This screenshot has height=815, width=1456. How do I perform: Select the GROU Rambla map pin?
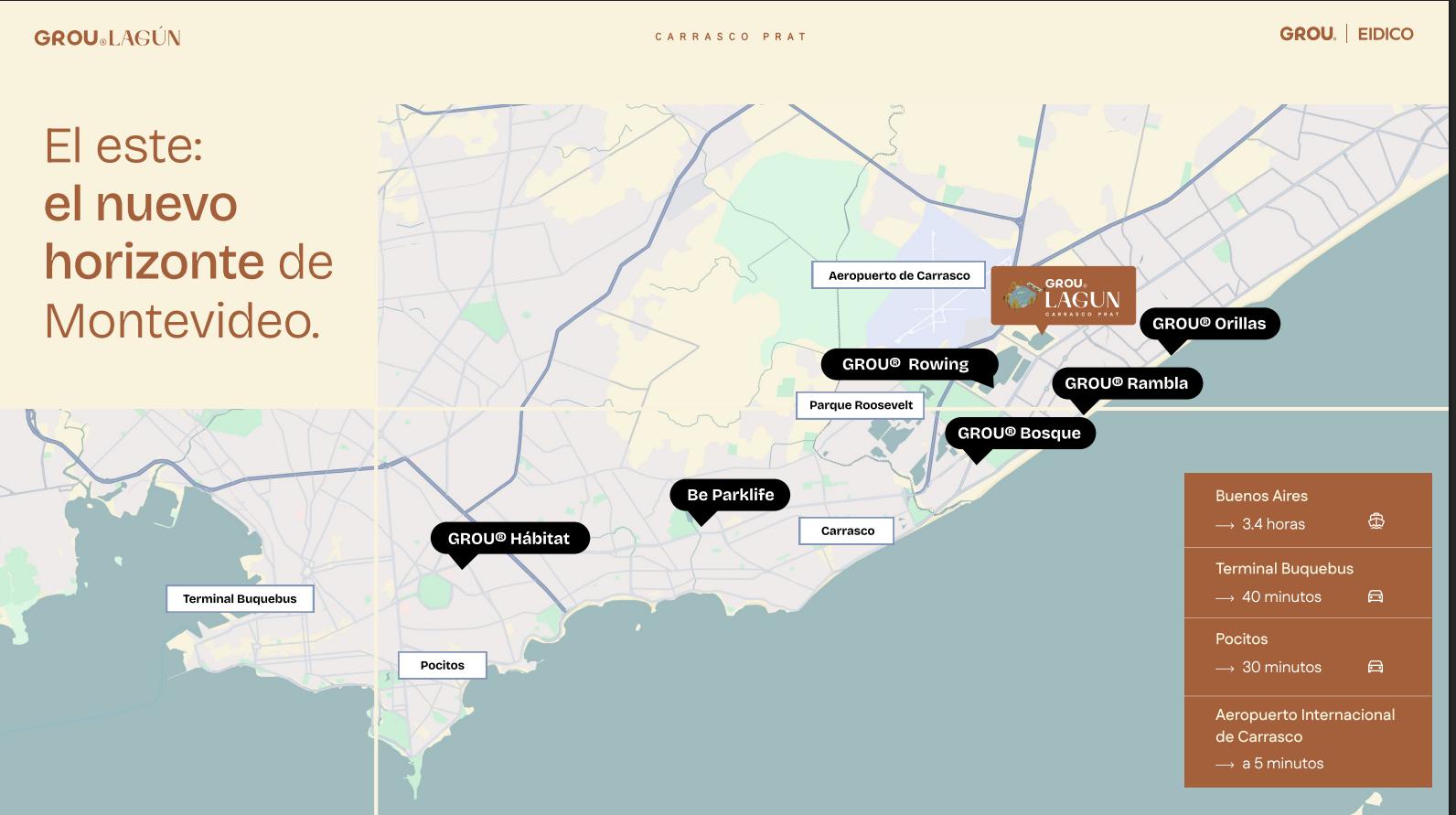click(1127, 383)
